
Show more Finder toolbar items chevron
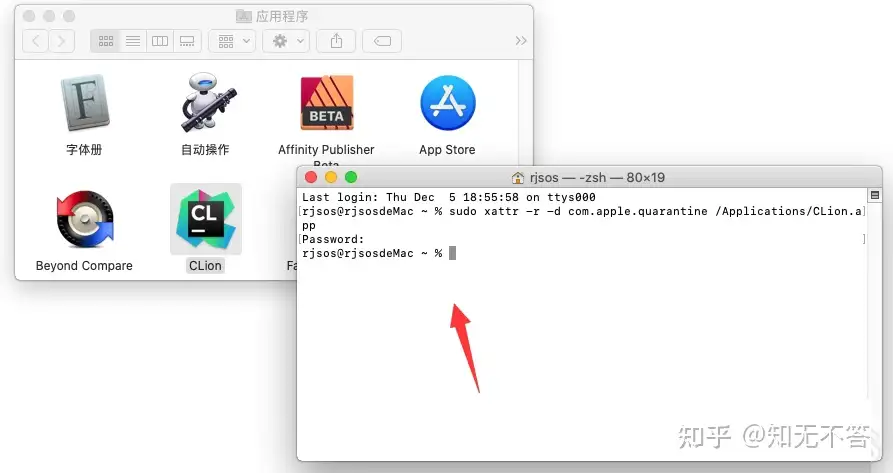521,41
